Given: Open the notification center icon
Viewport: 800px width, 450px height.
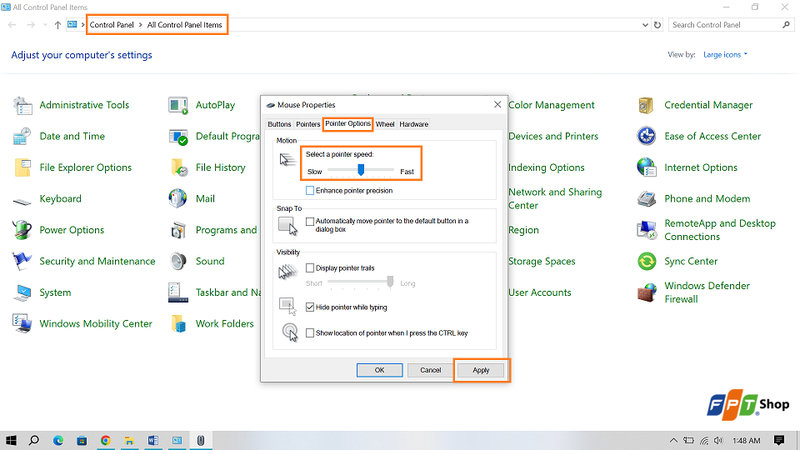Looking at the screenshot, I should click(x=779, y=440).
